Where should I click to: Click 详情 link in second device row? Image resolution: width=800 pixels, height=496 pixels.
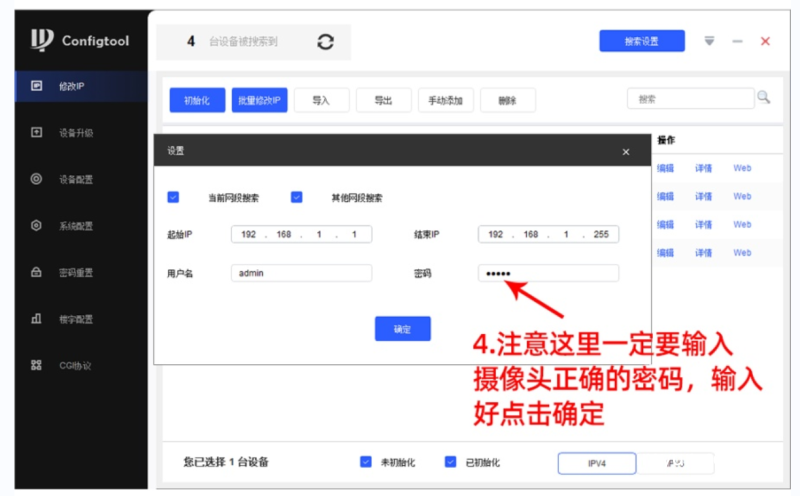click(x=704, y=196)
